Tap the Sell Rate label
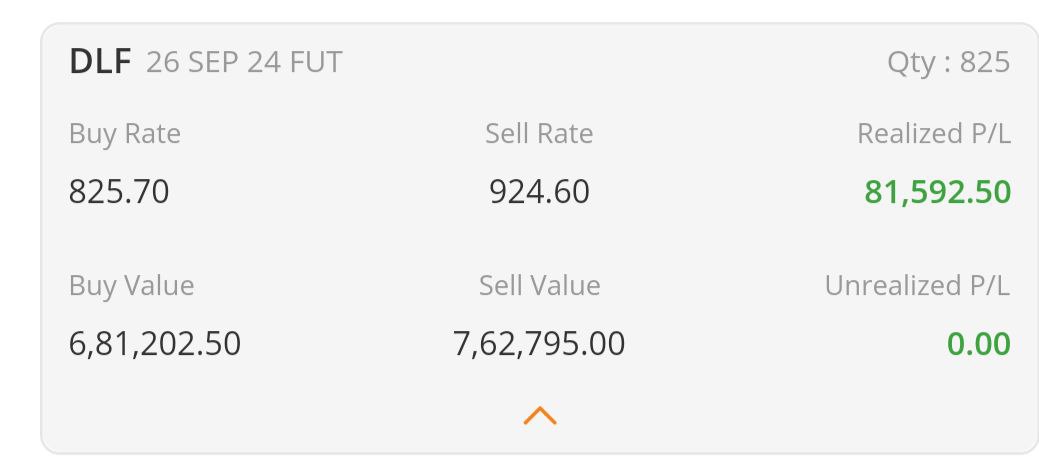Image resolution: width=1039 pixels, height=473 pixels. click(x=539, y=134)
